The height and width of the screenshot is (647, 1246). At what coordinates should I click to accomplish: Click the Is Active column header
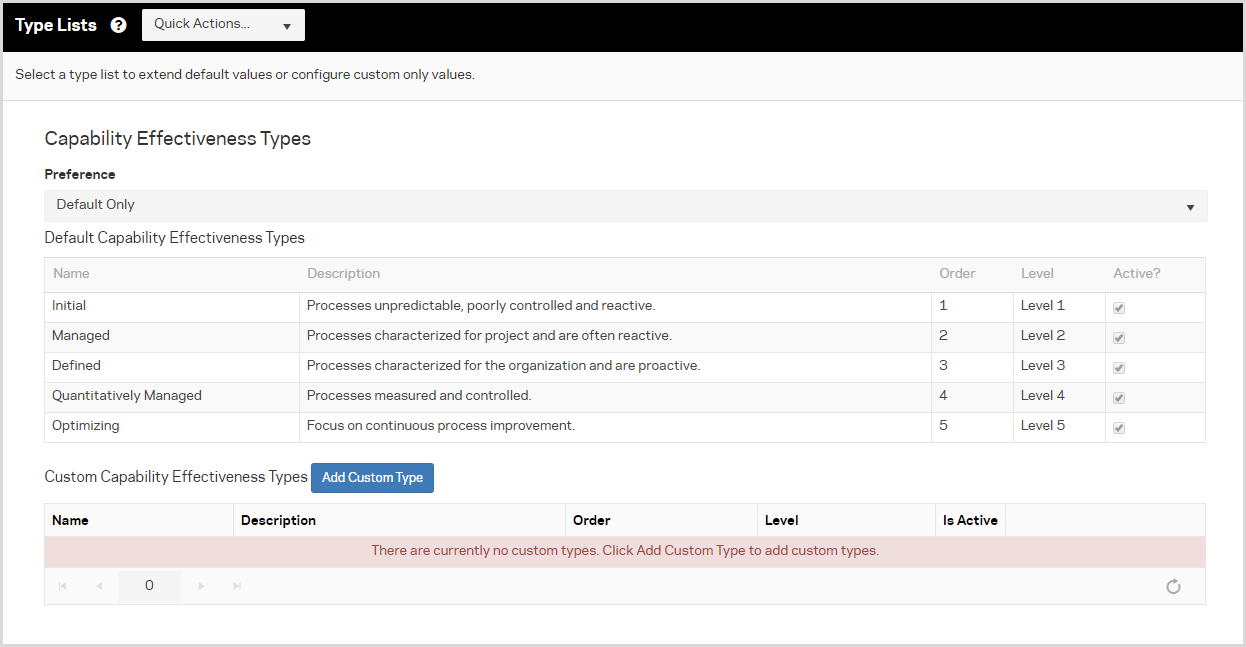coord(970,520)
